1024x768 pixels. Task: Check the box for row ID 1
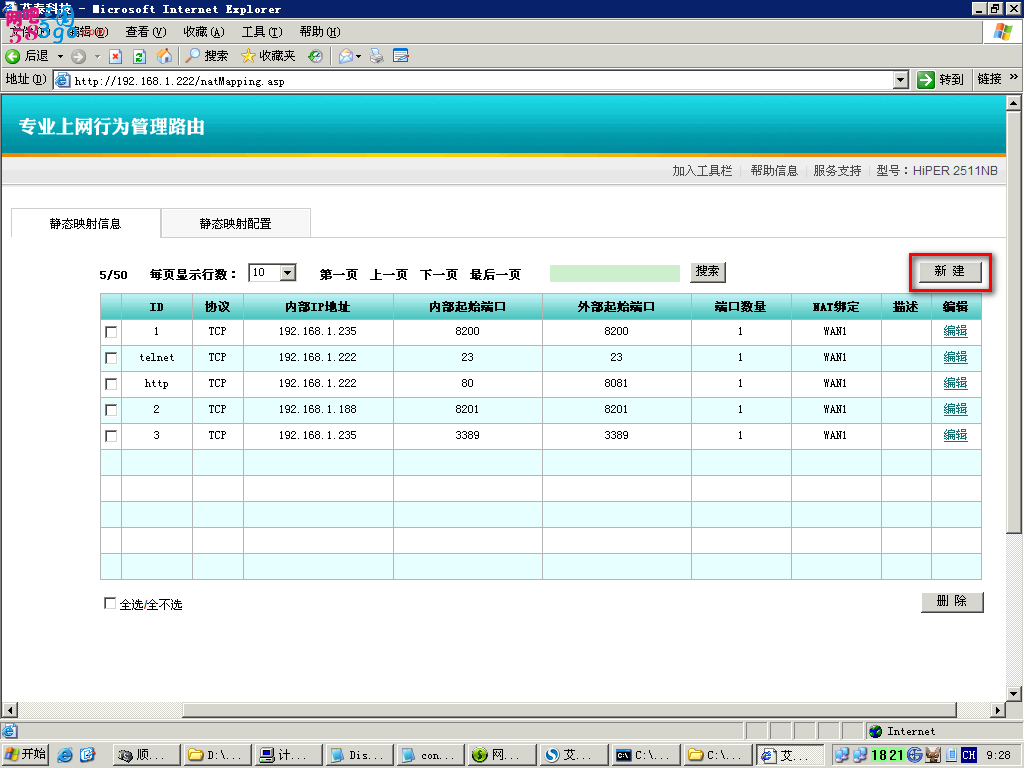point(111,332)
